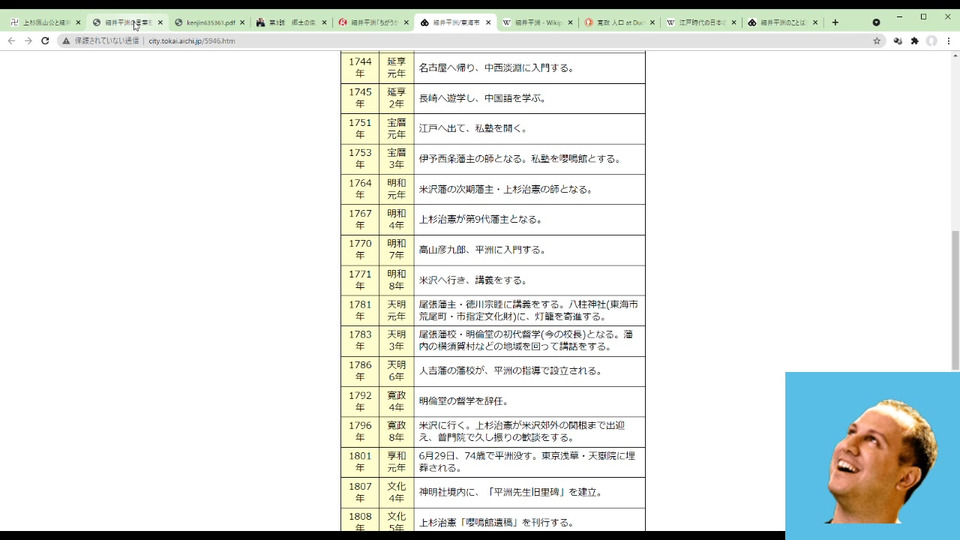
Task: Click the webcam overlay of the laughing man
Action: [x=872, y=456]
